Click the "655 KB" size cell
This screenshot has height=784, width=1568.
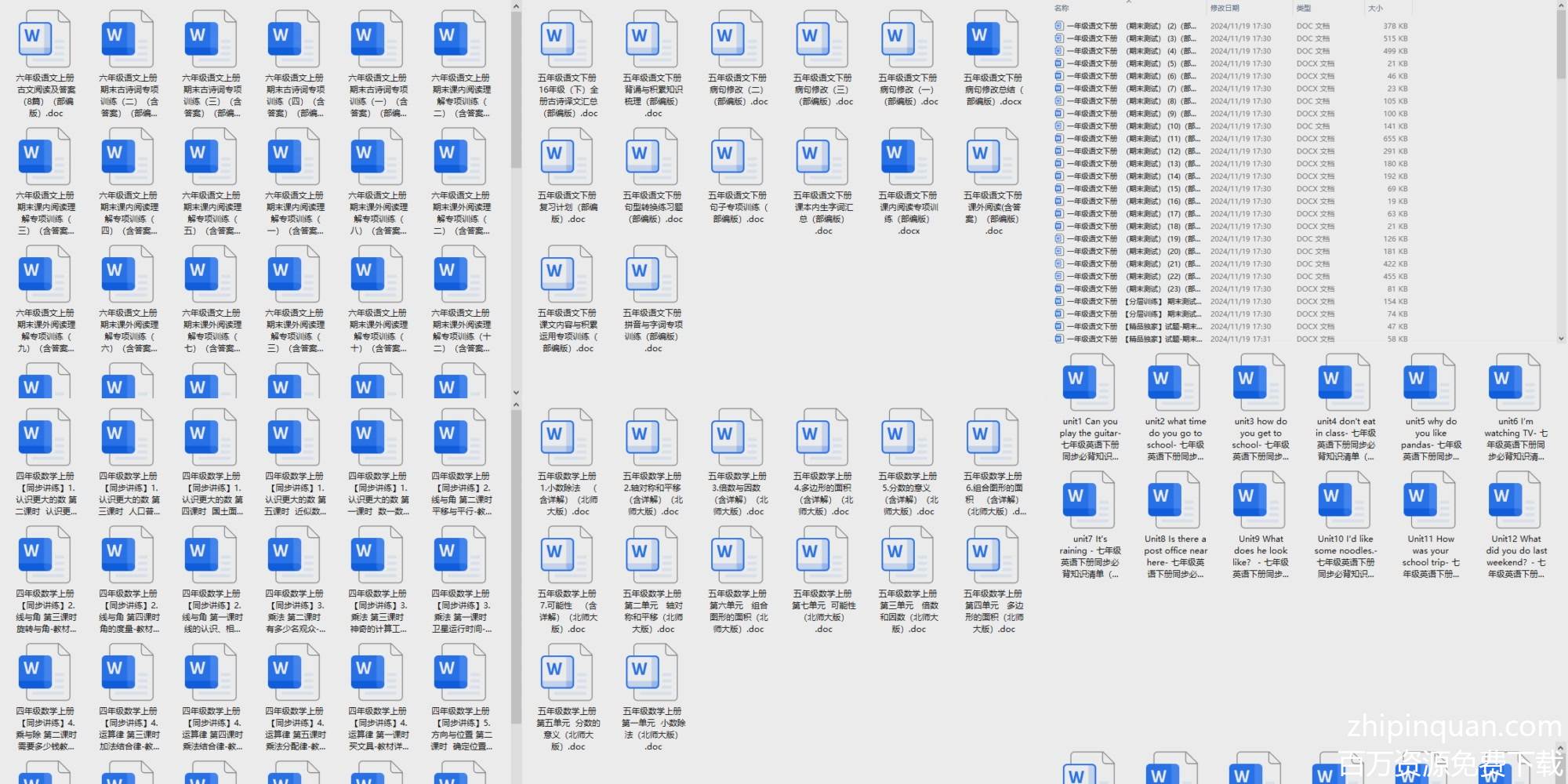coord(1395,139)
